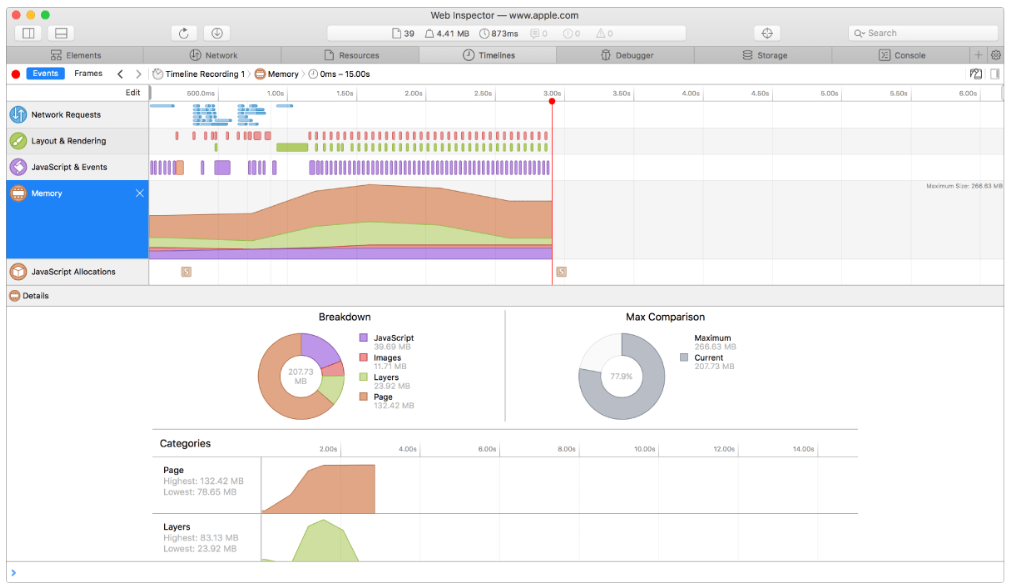Click the dock-to-side layout icon
Screen dimensions: 1009x586
click(x=28, y=33)
